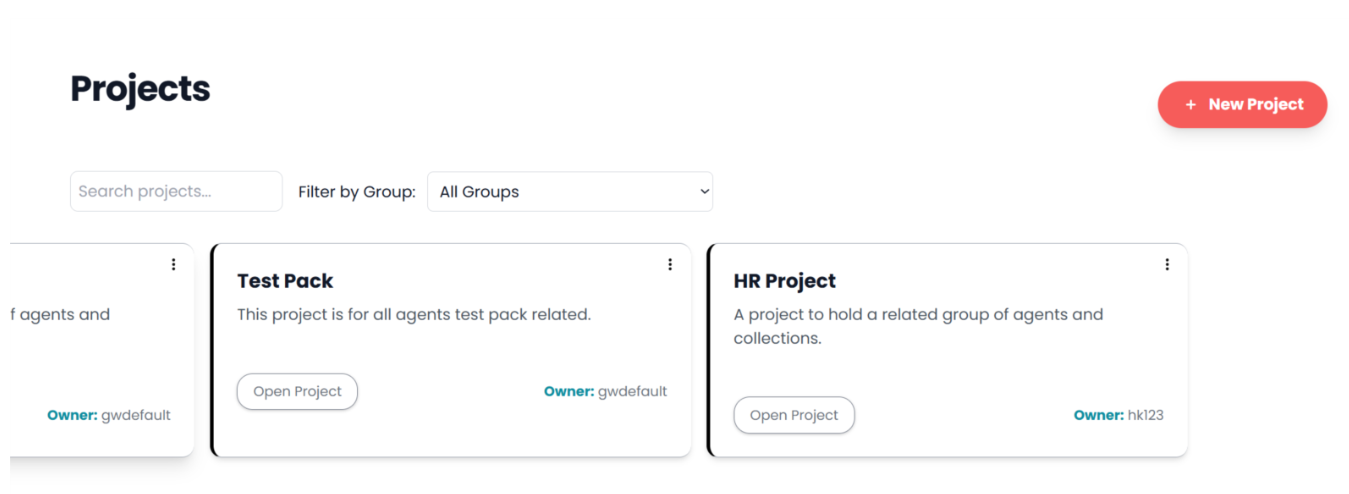Expand the All Groups filter dropdown
Screen dimensions: 1349x494
click(569, 192)
